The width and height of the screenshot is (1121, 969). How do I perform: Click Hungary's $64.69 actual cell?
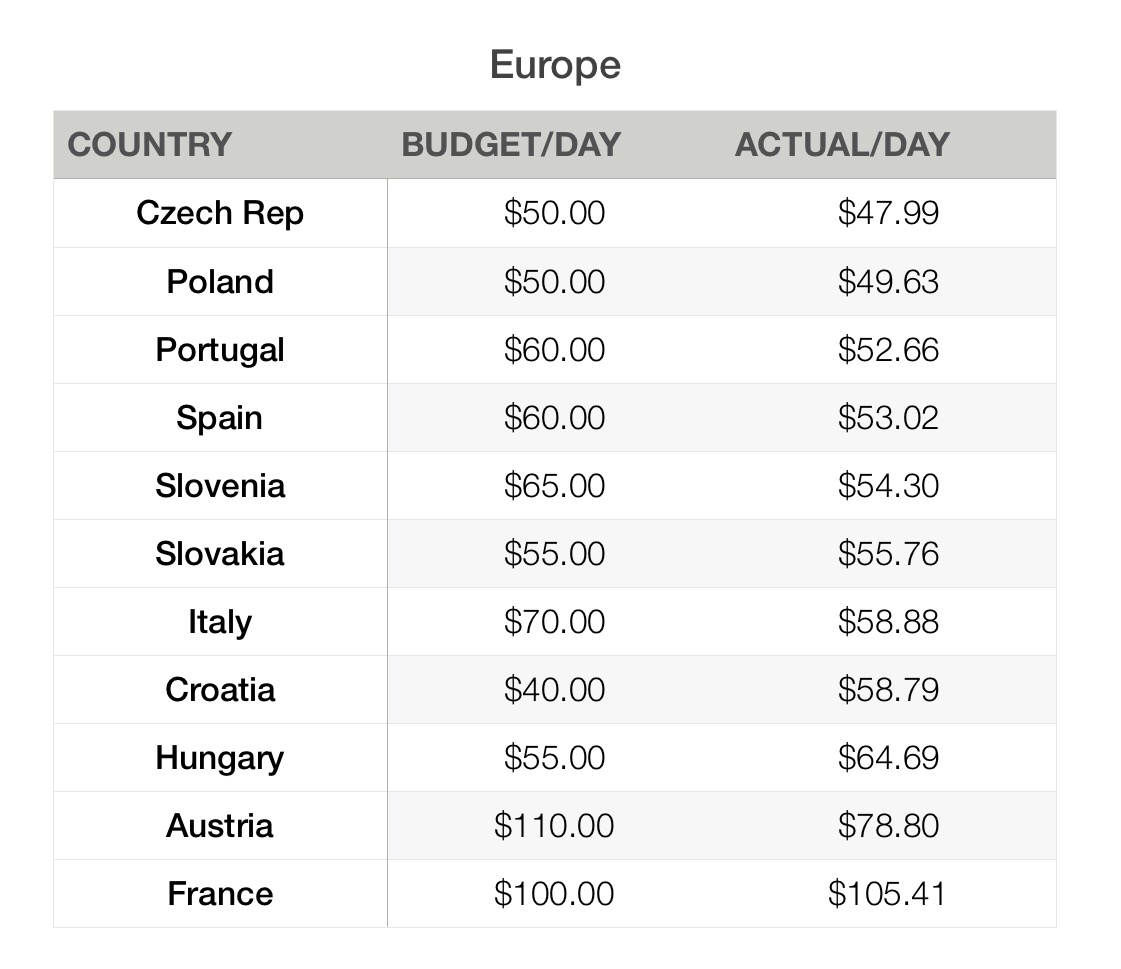click(888, 757)
